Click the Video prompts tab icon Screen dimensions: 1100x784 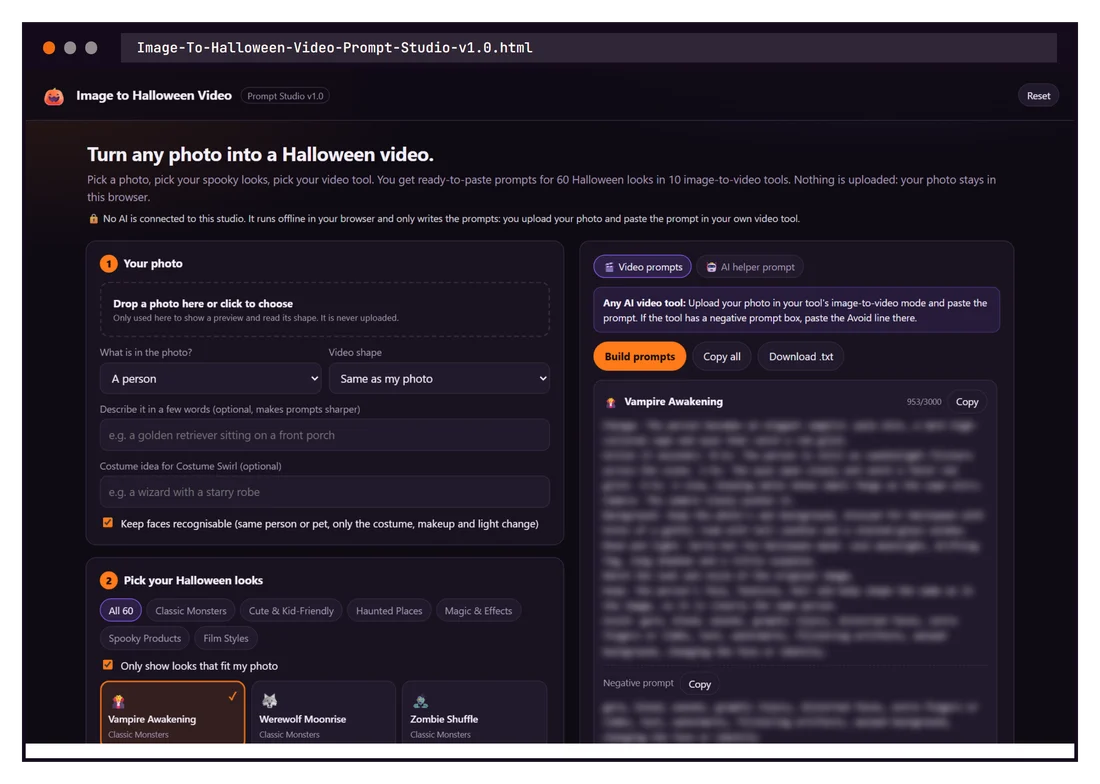pyautogui.click(x=609, y=267)
